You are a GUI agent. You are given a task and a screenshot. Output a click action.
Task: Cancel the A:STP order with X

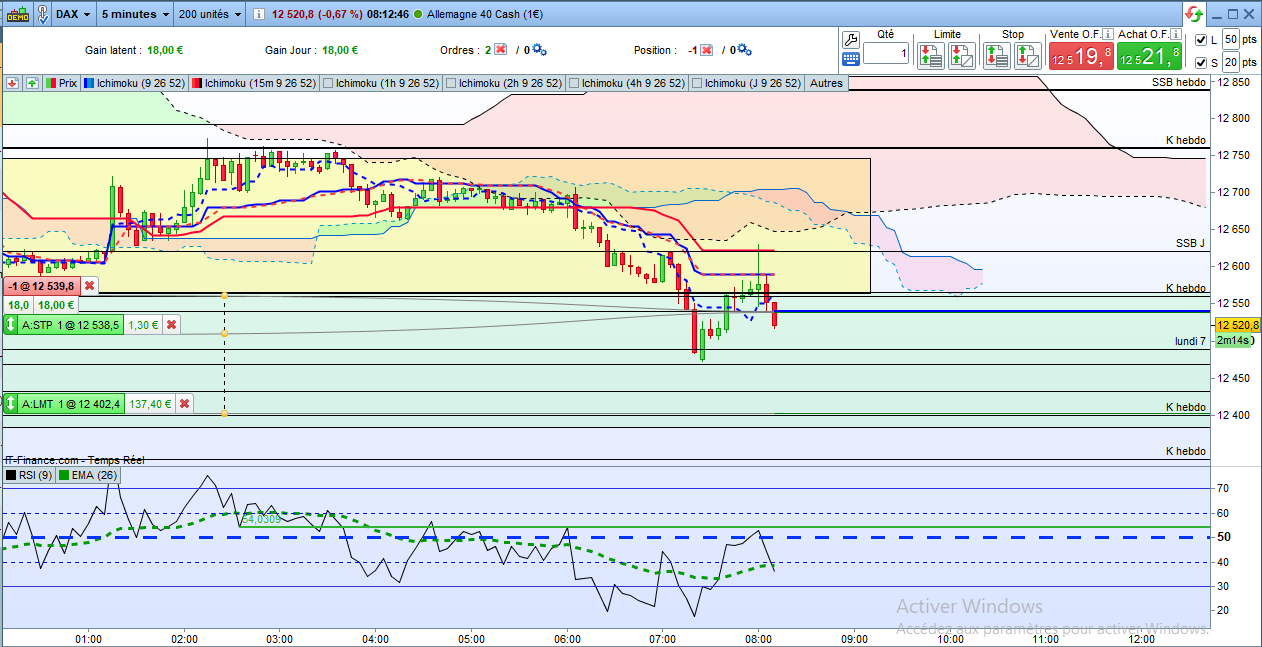[171, 325]
